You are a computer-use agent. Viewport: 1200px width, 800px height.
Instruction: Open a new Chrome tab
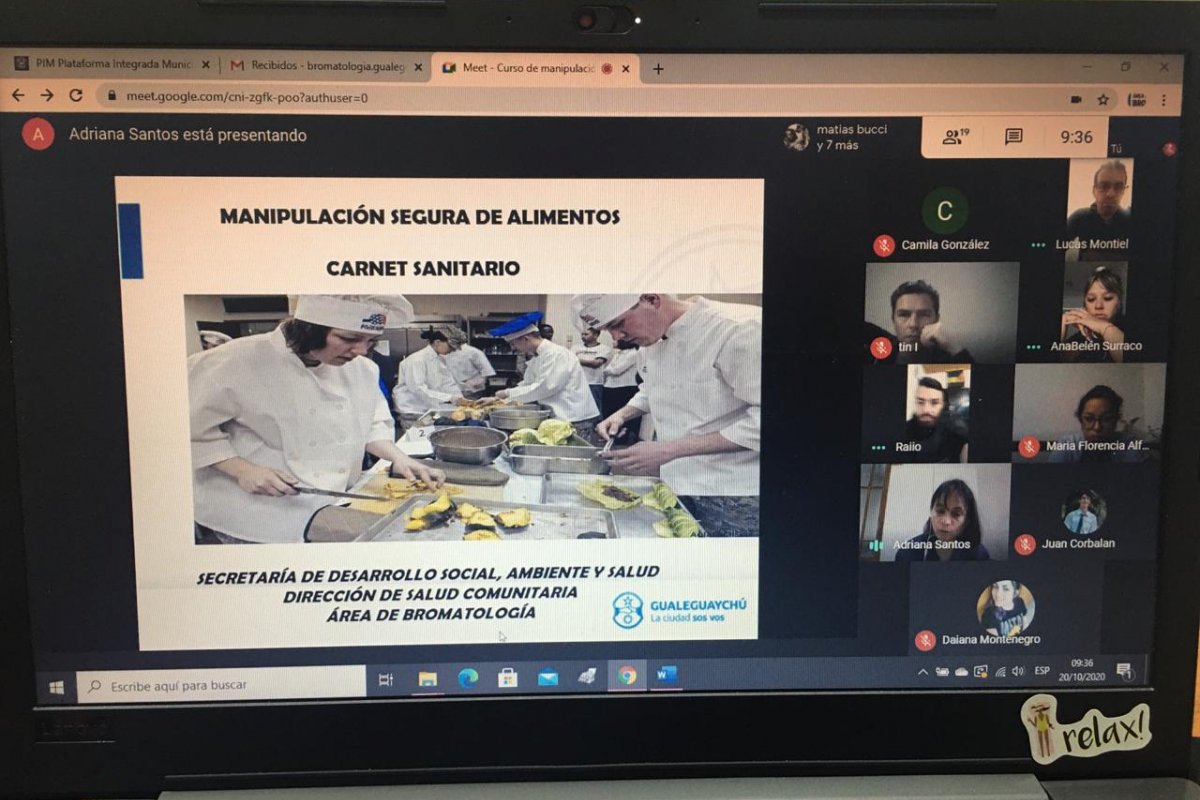[x=657, y=68]
